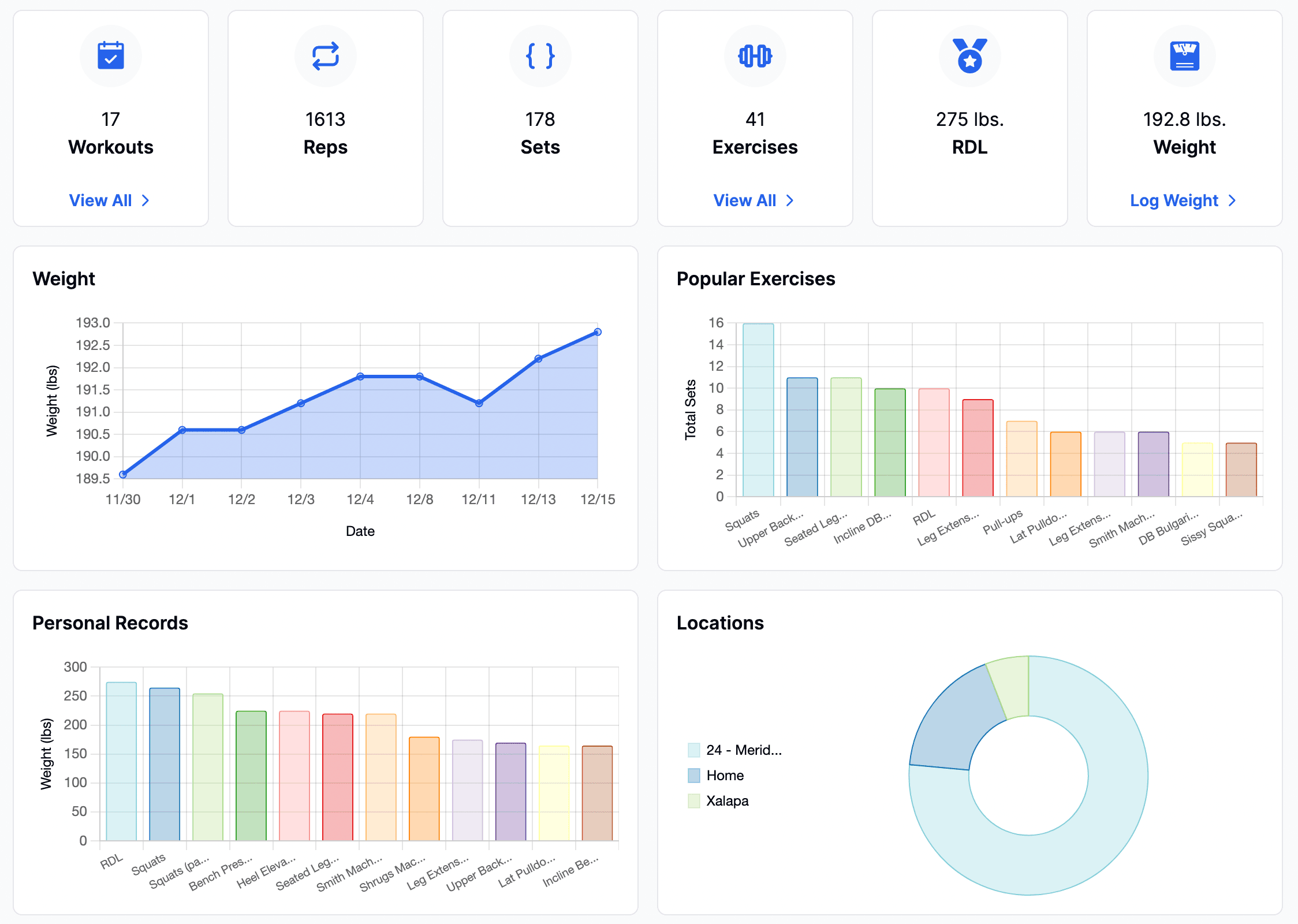This screenshot has width=1298, height=924.
Task: Click the Date axis label
Action: pos(360,531)
